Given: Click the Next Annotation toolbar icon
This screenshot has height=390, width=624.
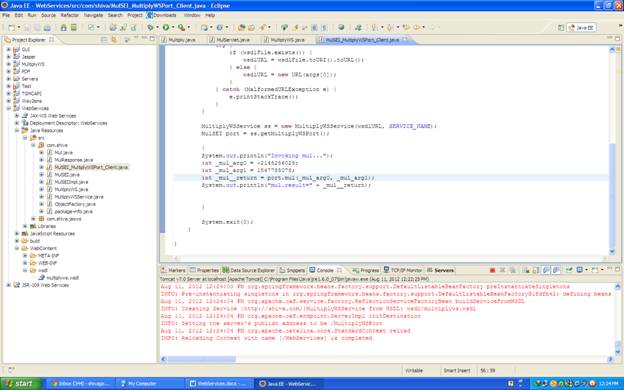Looking at the screenshot, I should (x=374, y=27).
